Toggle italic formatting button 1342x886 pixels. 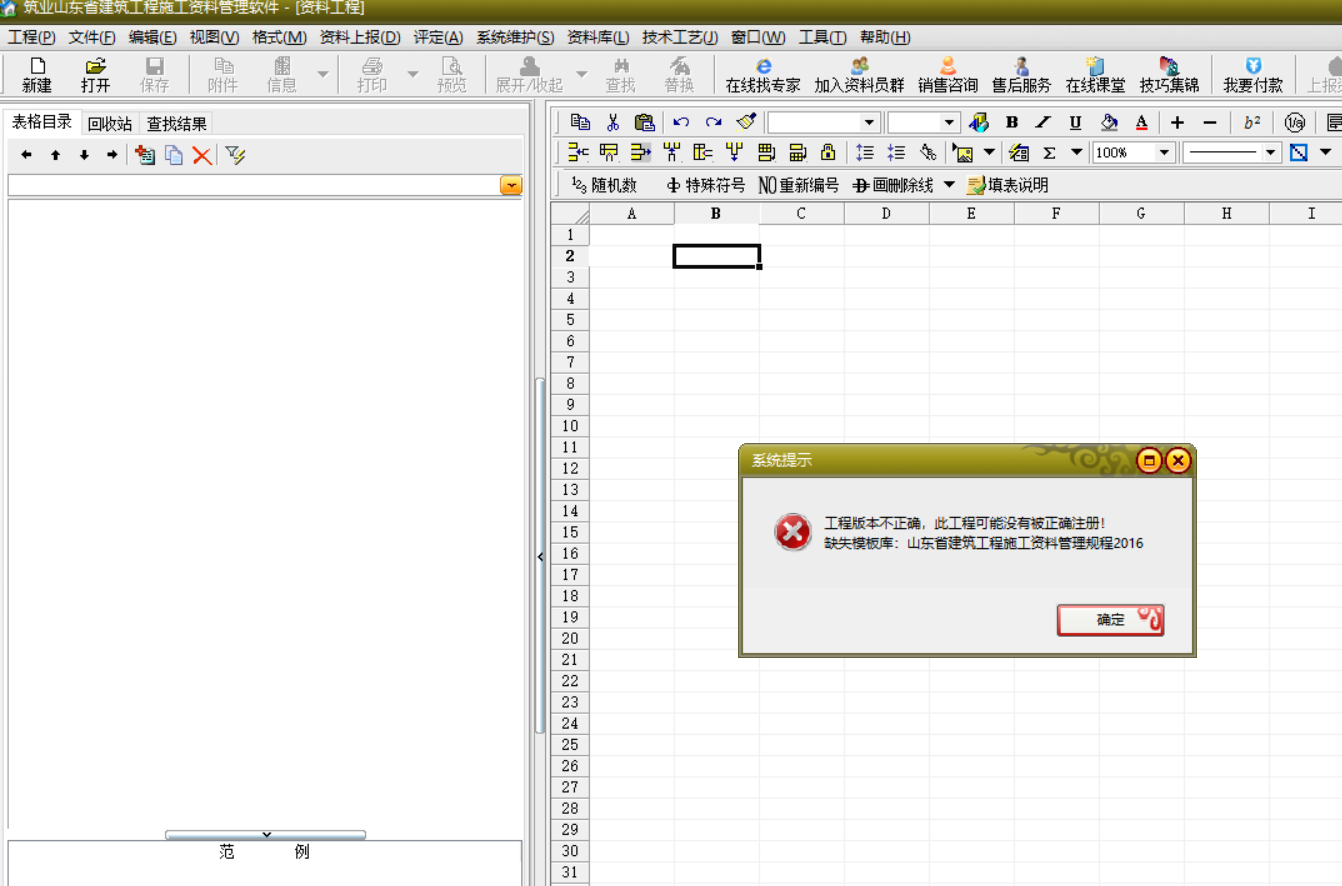1043,123
